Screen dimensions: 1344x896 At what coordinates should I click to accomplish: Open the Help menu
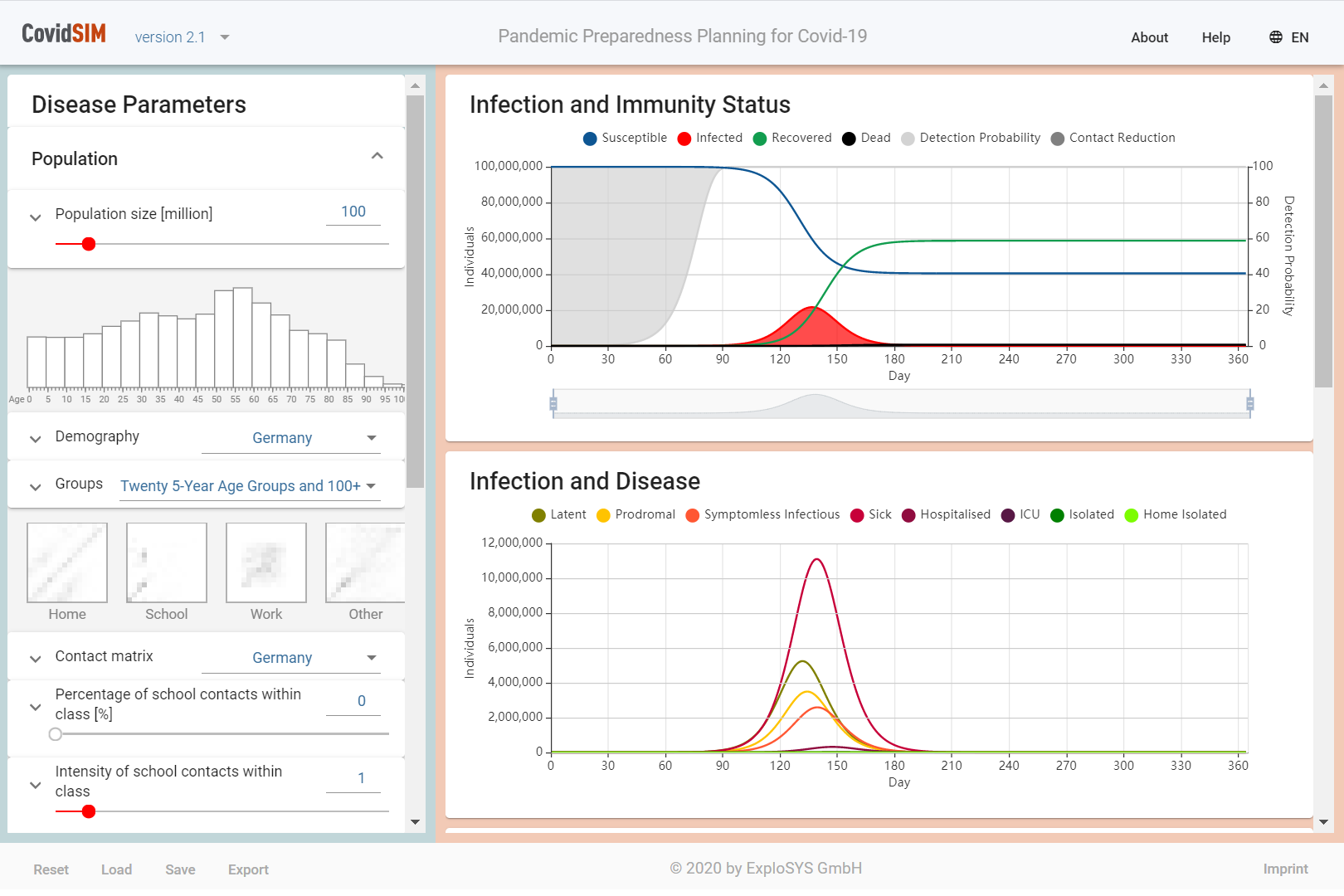1215,37
